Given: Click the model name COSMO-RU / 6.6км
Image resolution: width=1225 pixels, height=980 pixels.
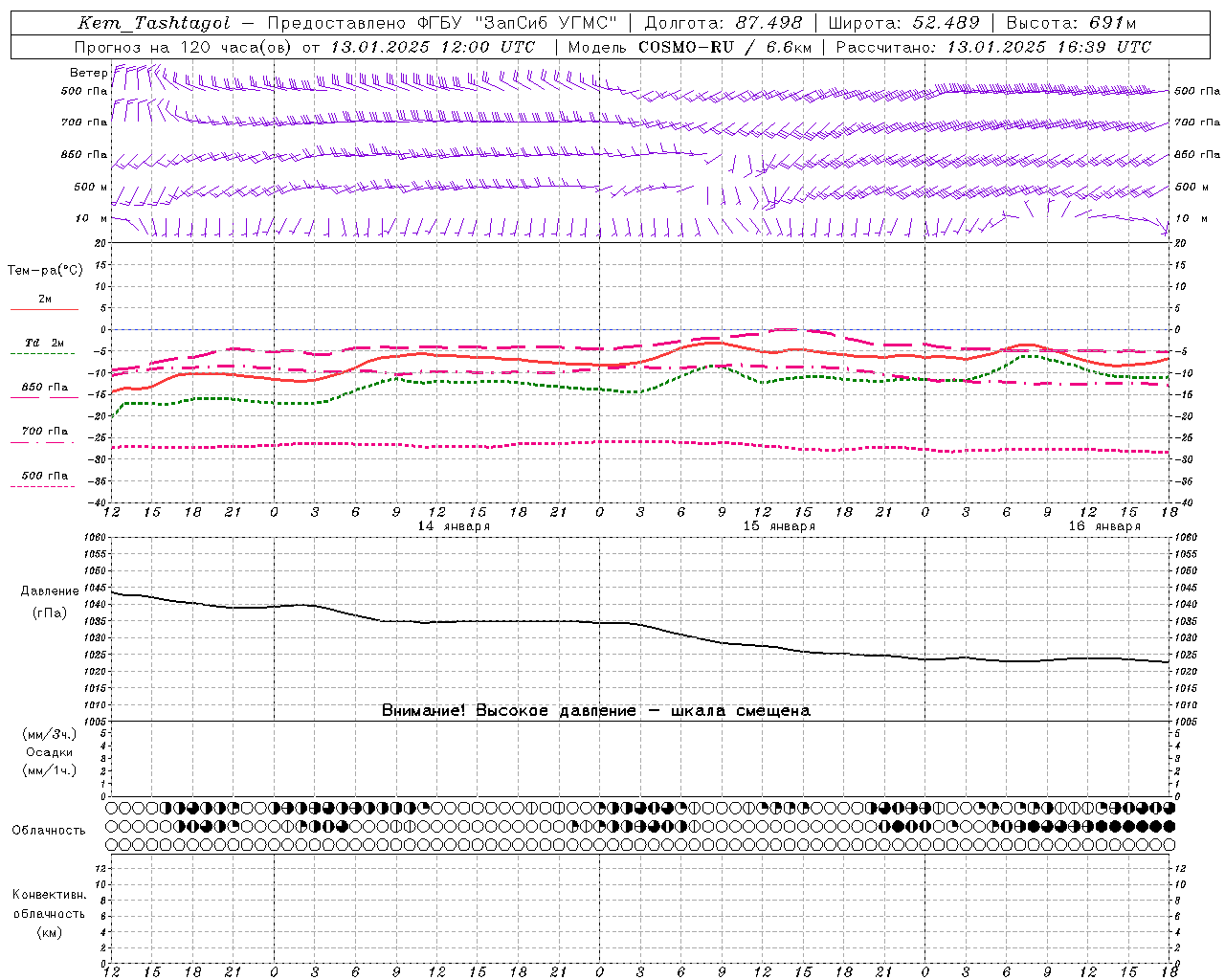Looking at the screenshot, I should point(724,47).
